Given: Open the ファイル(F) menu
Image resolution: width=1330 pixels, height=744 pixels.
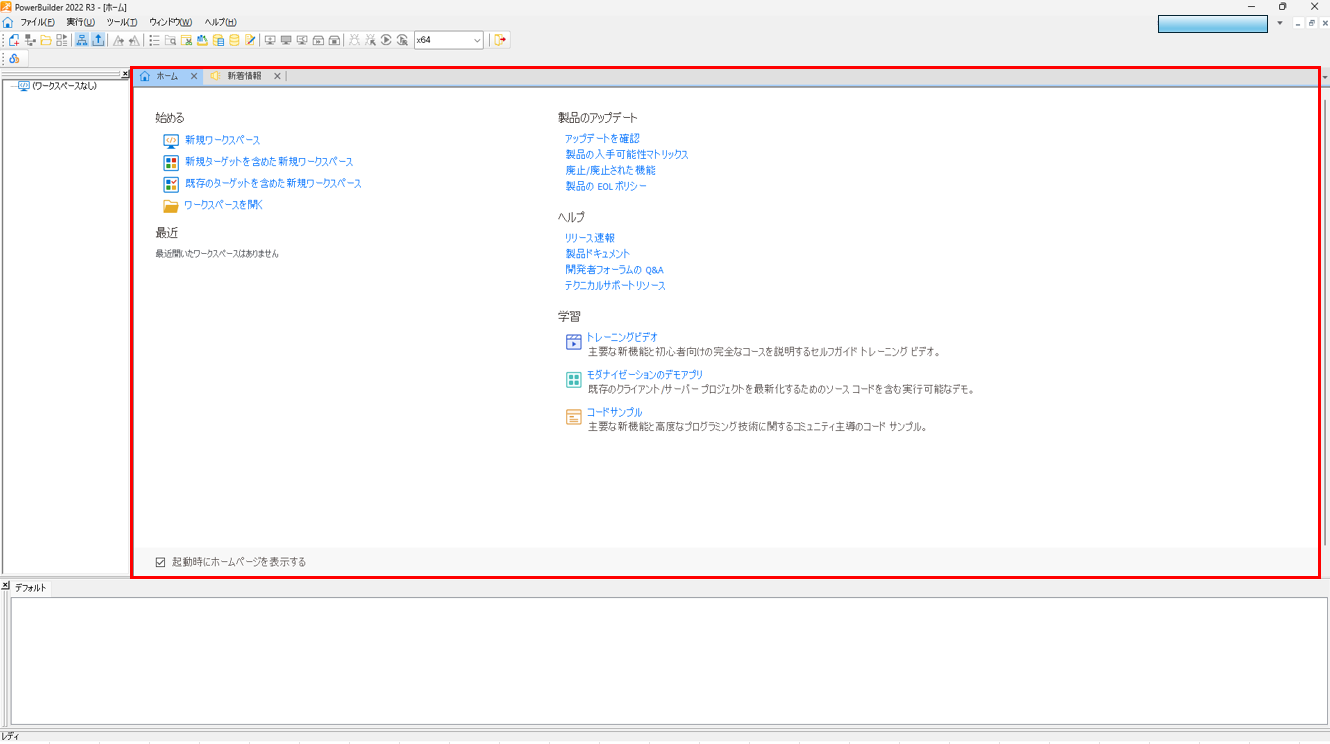Looking at the screenshot, I should coord(37,22).
